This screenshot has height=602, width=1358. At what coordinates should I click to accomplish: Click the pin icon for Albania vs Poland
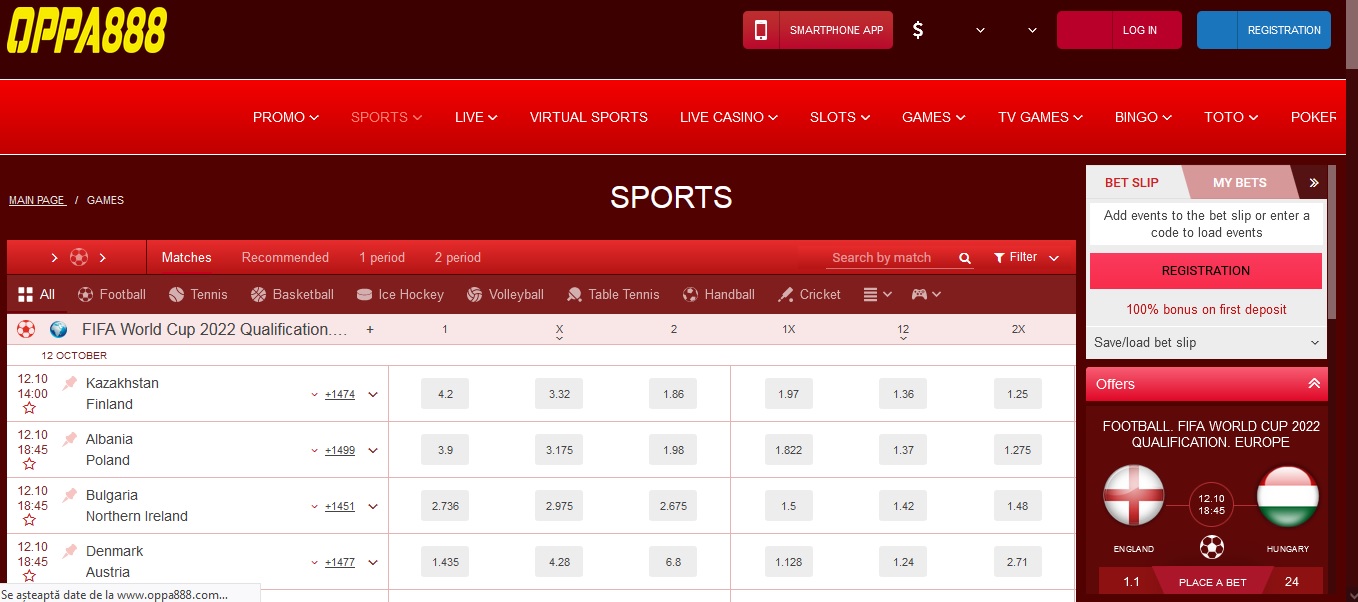tap(70, 439)
